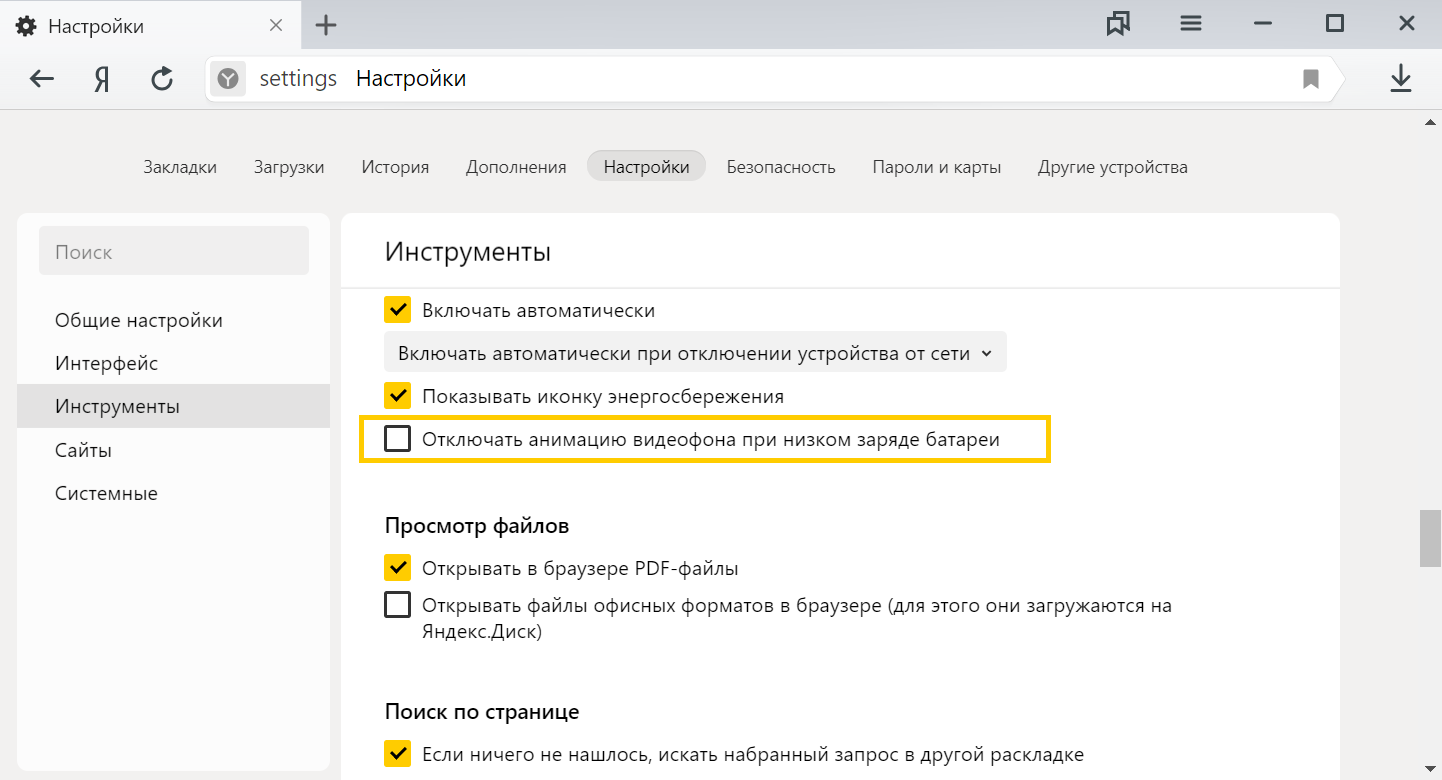Screen dimensions: 1442x780
Task: Open downloads with the download arrow icon
Action: (1401, 78)
